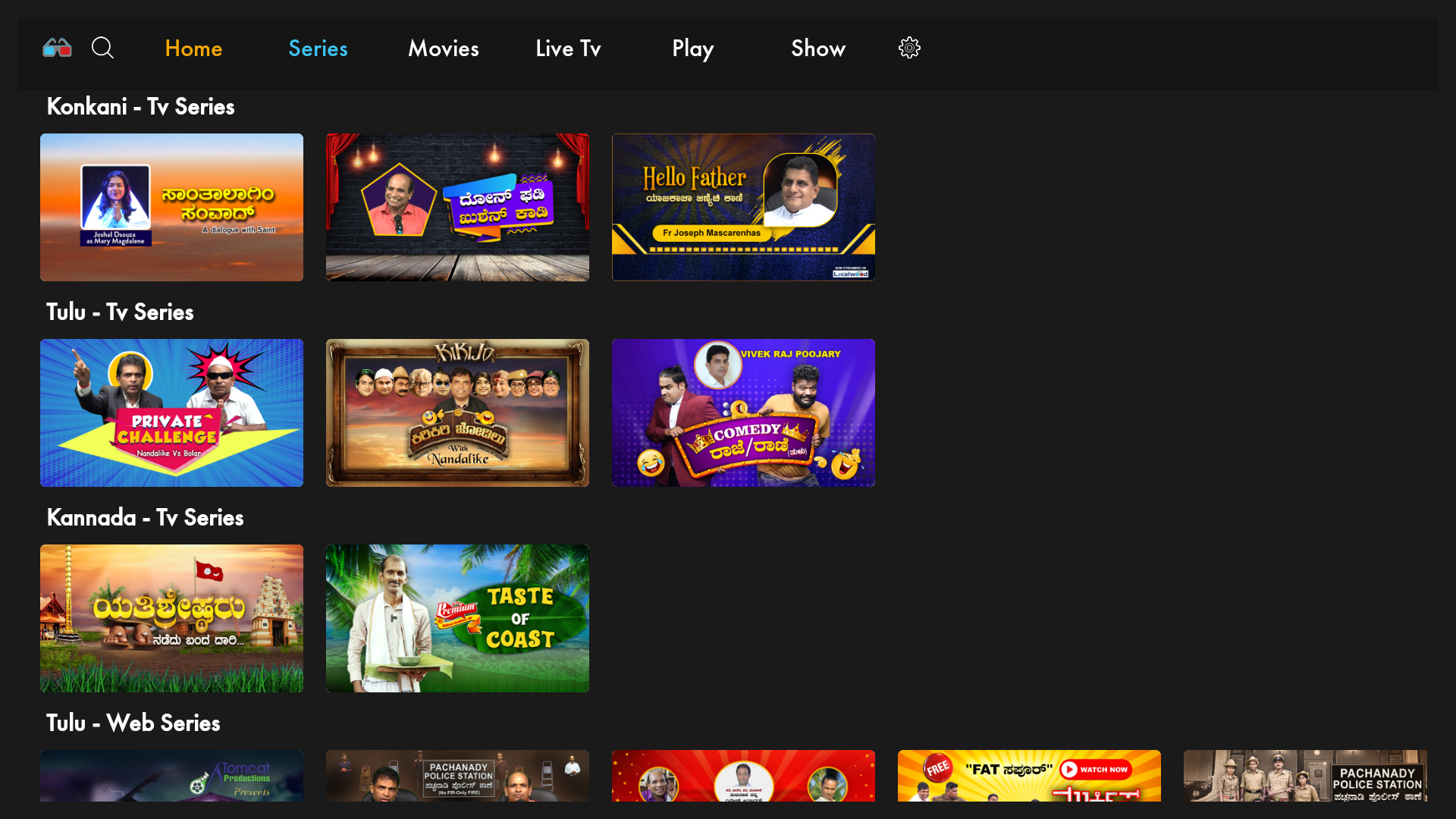Switch to Movies section
This screenshot has height=819, width=1456.
[444, 49]
